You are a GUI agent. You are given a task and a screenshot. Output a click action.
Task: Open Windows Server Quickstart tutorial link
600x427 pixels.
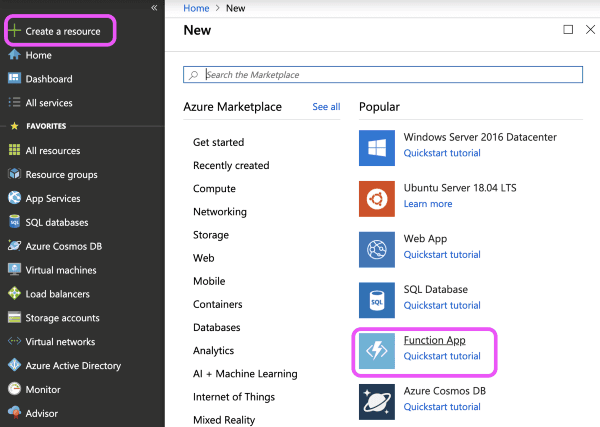pos(442,153)
